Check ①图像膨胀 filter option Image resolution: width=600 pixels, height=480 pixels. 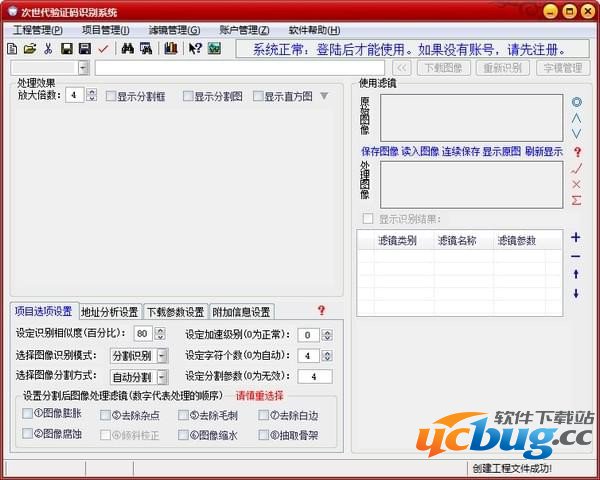tap(28, 413)
